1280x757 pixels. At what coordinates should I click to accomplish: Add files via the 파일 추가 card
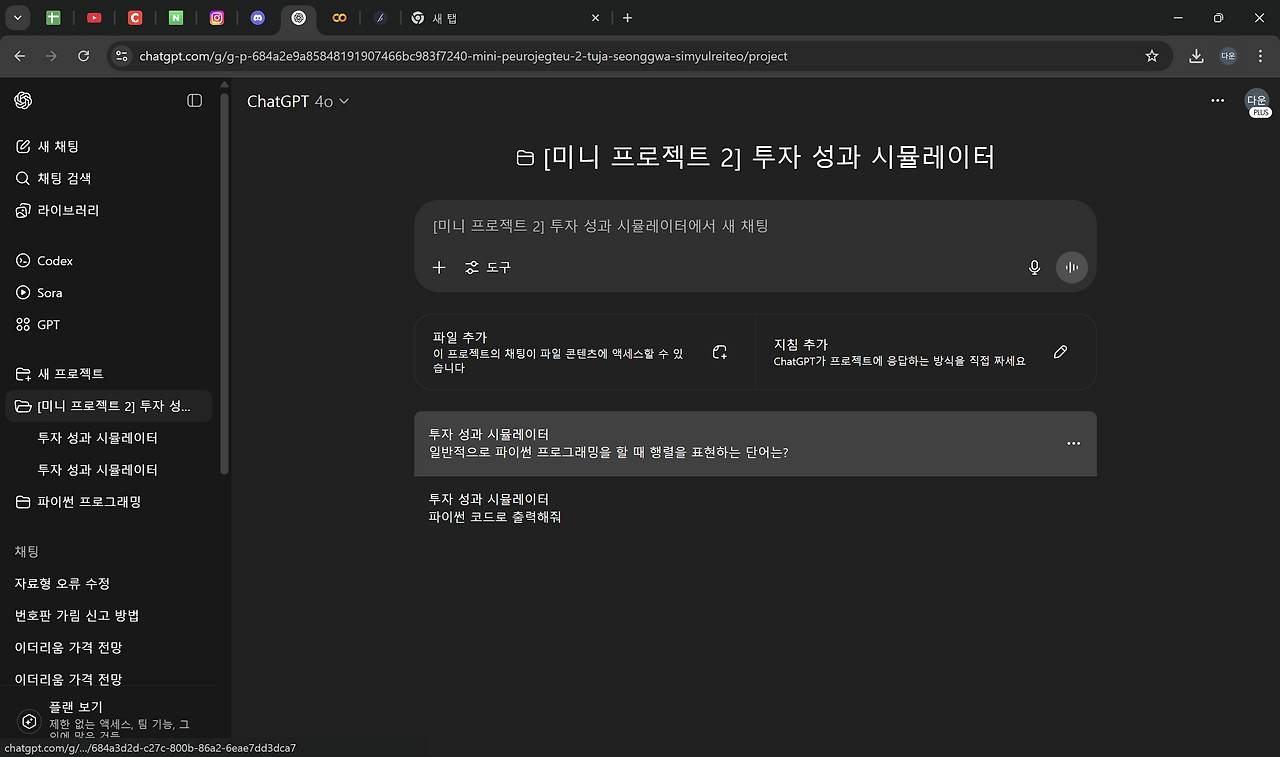pos(585,352)
